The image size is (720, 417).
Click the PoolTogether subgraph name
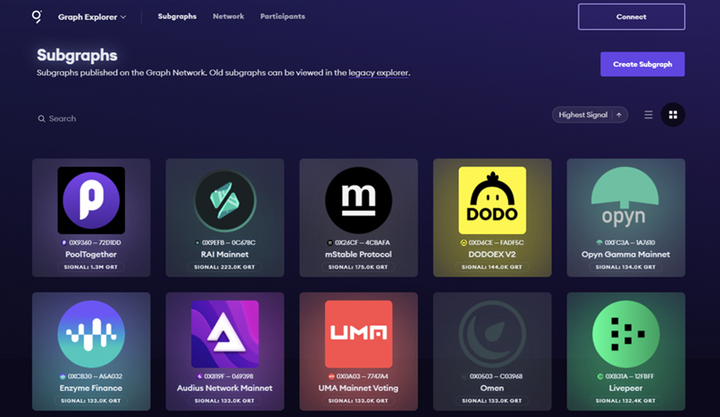(x=91, y=254)
